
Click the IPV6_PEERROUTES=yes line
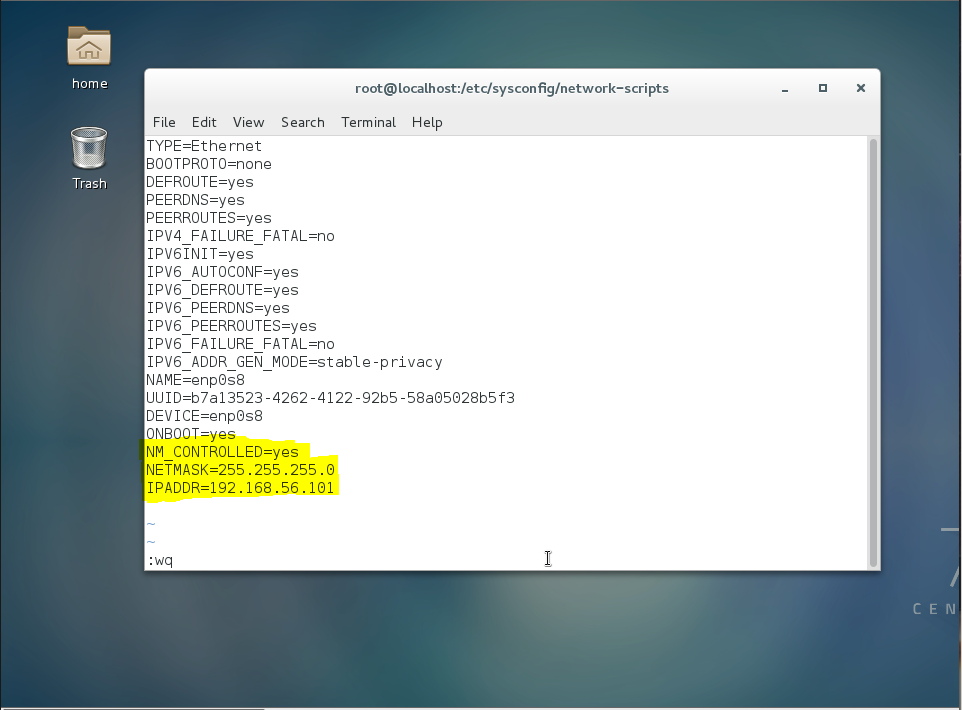click(231, 326)
